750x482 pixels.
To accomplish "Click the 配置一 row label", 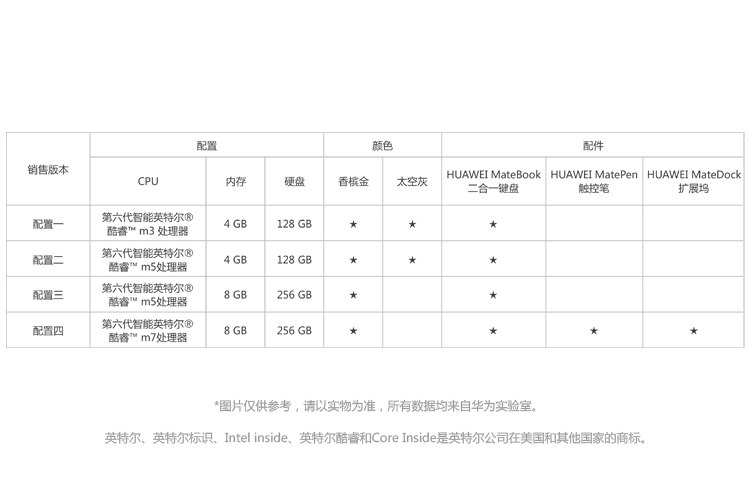I will (48, 223).
